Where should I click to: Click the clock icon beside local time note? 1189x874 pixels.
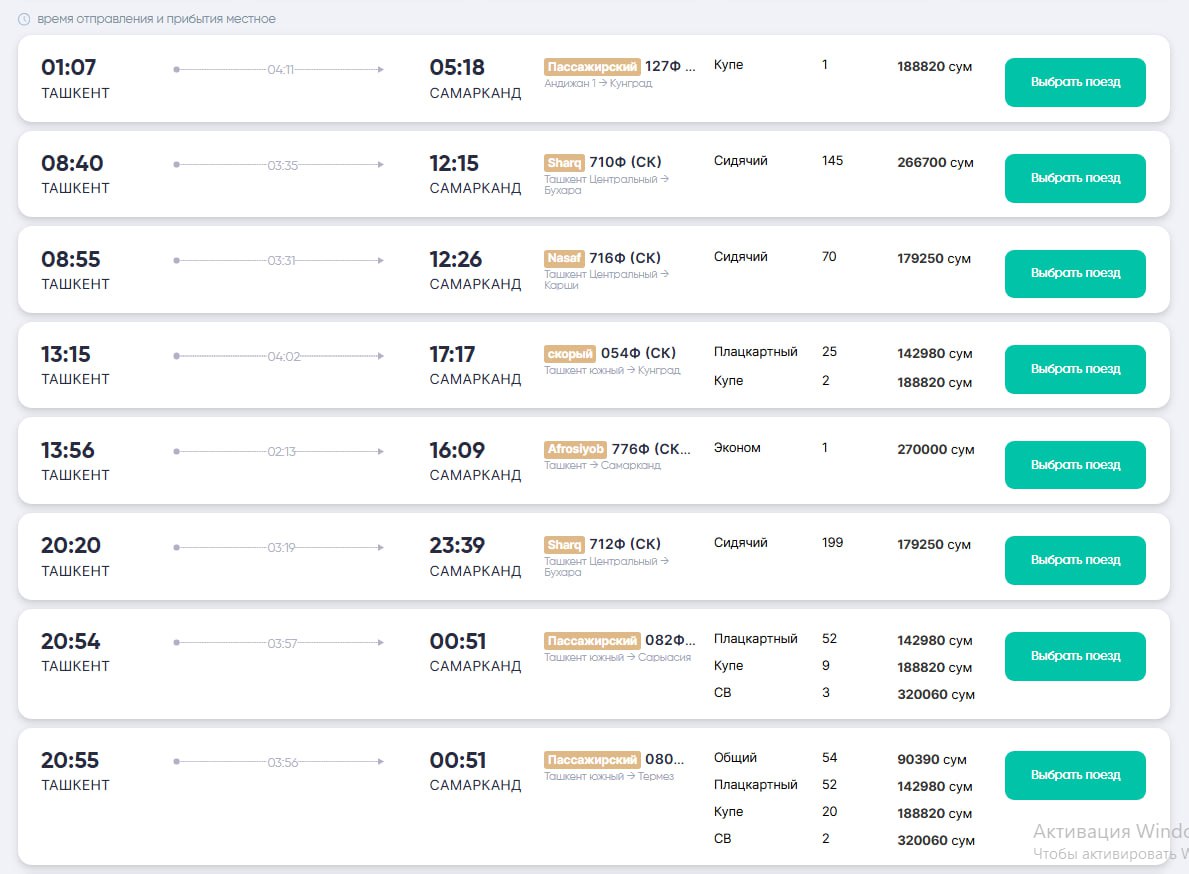tap(24, 19)
